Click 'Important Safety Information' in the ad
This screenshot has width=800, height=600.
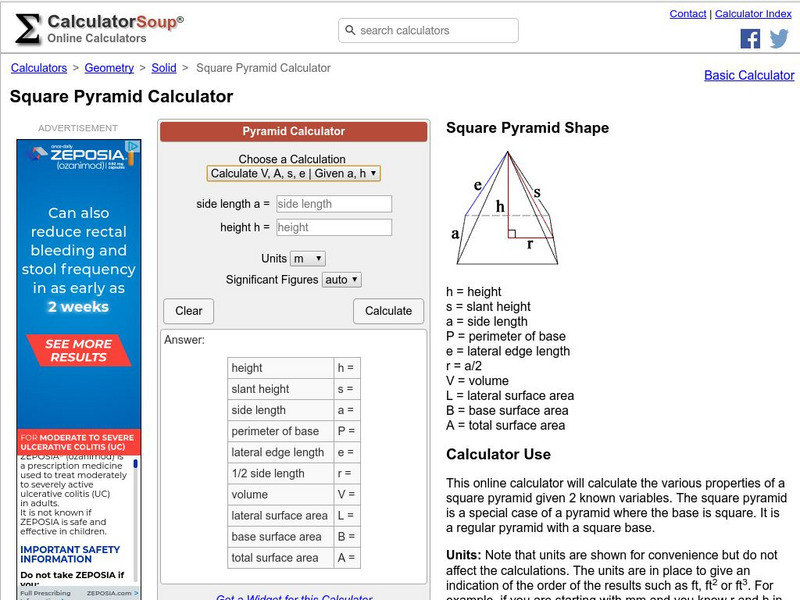[70, 554]
